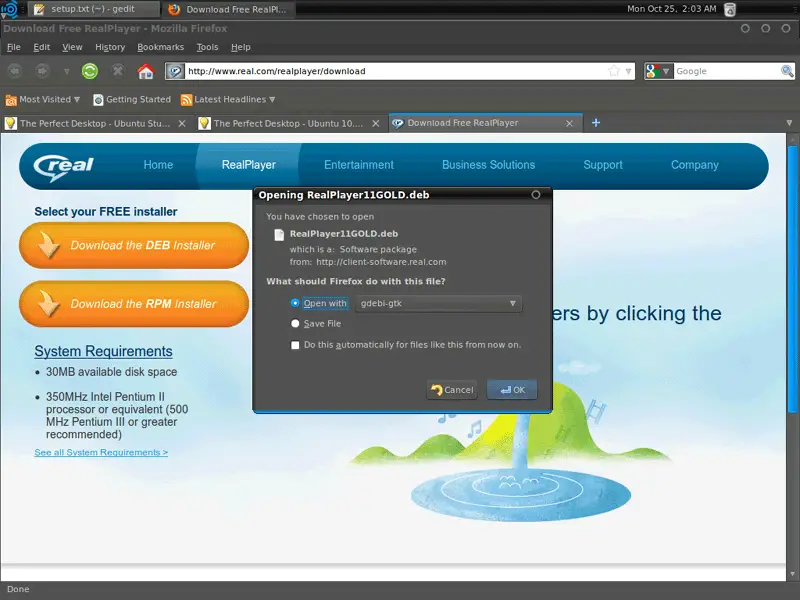The image size is (800, 600).
Task: Click the Getting Started bookmark
Action: (132, 99)
